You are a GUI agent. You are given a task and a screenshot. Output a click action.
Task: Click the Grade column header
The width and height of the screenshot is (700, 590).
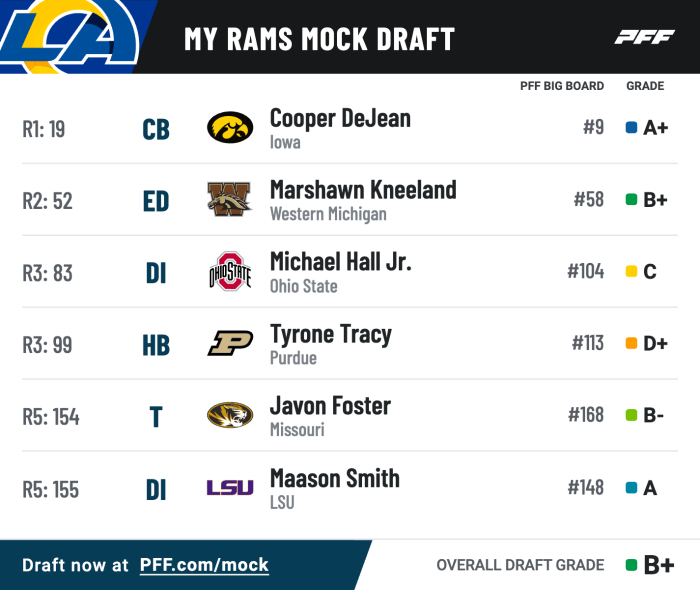point(645,86)
